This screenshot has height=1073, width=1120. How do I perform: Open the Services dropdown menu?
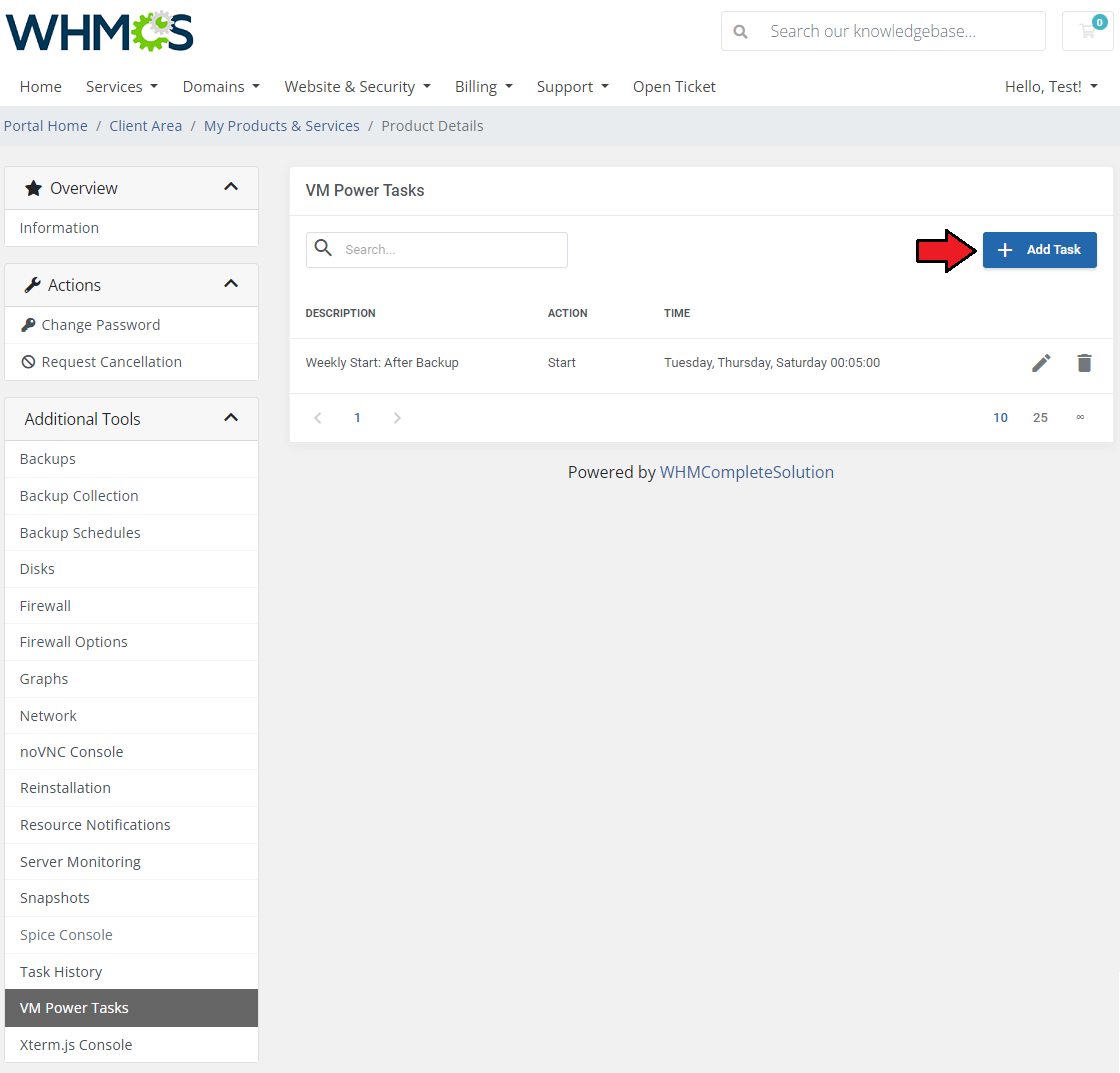(x=121, y=87)
